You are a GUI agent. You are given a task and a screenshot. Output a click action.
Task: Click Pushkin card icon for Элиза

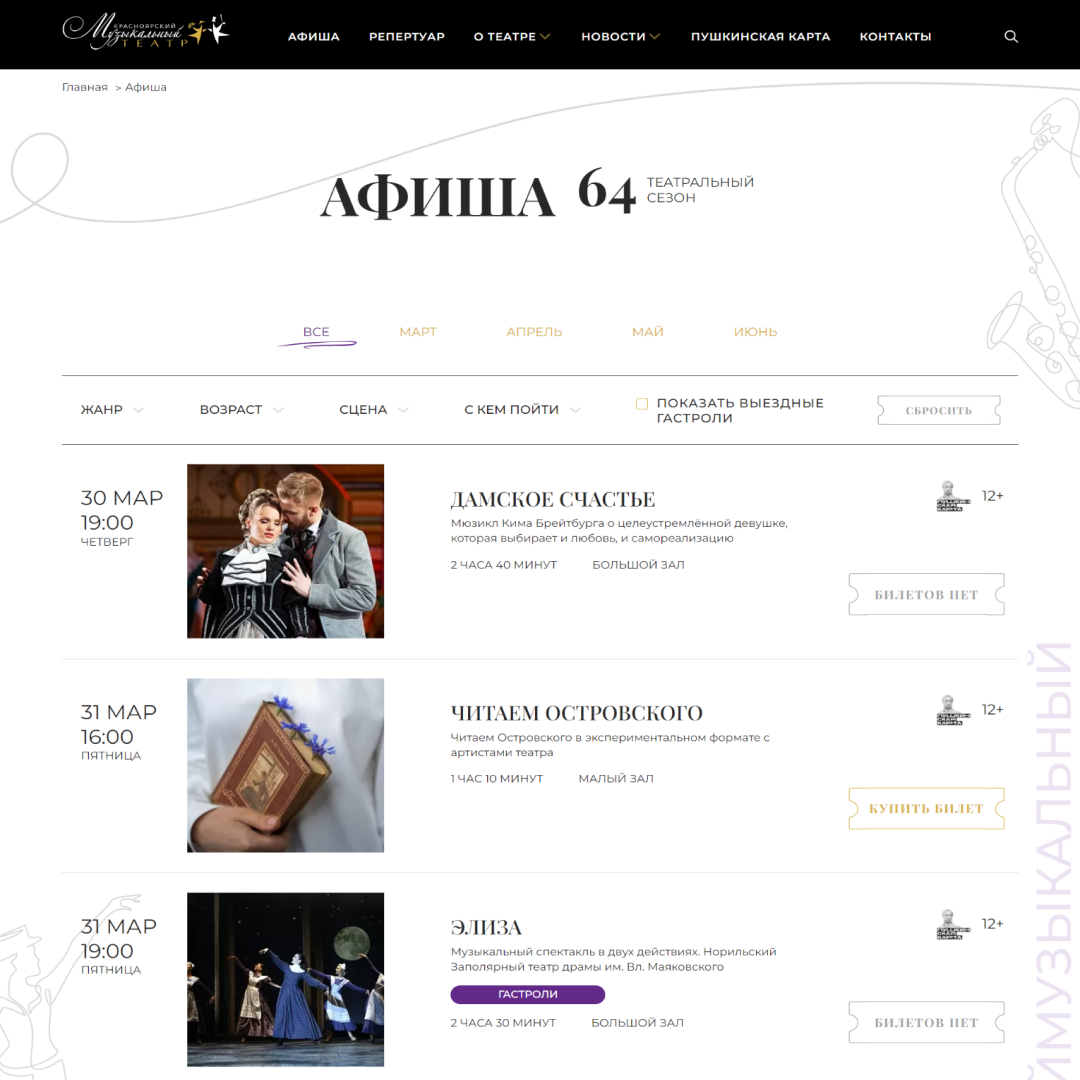[953, 924]
